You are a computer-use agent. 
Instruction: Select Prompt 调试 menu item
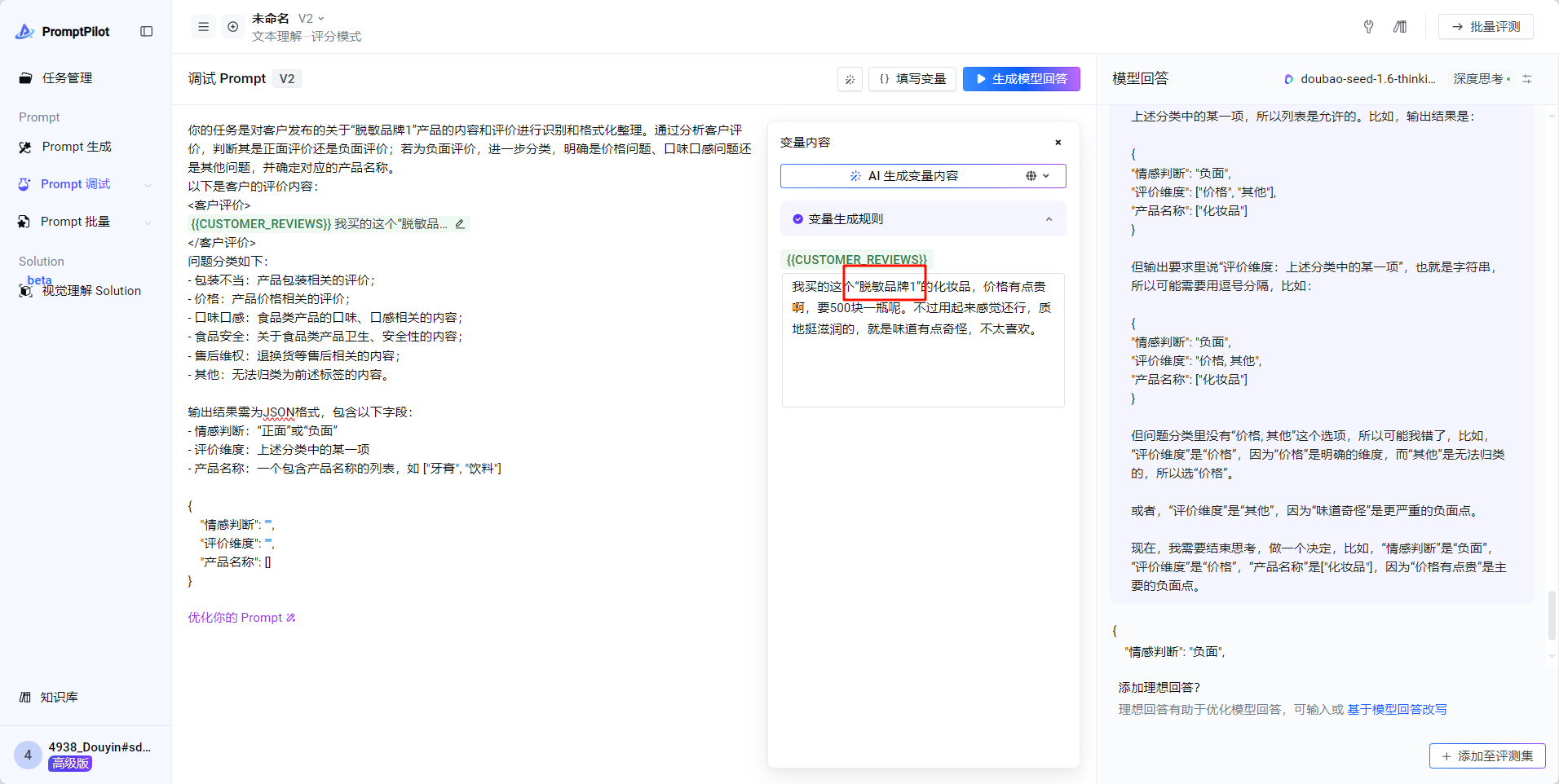[x=76, y=184]
